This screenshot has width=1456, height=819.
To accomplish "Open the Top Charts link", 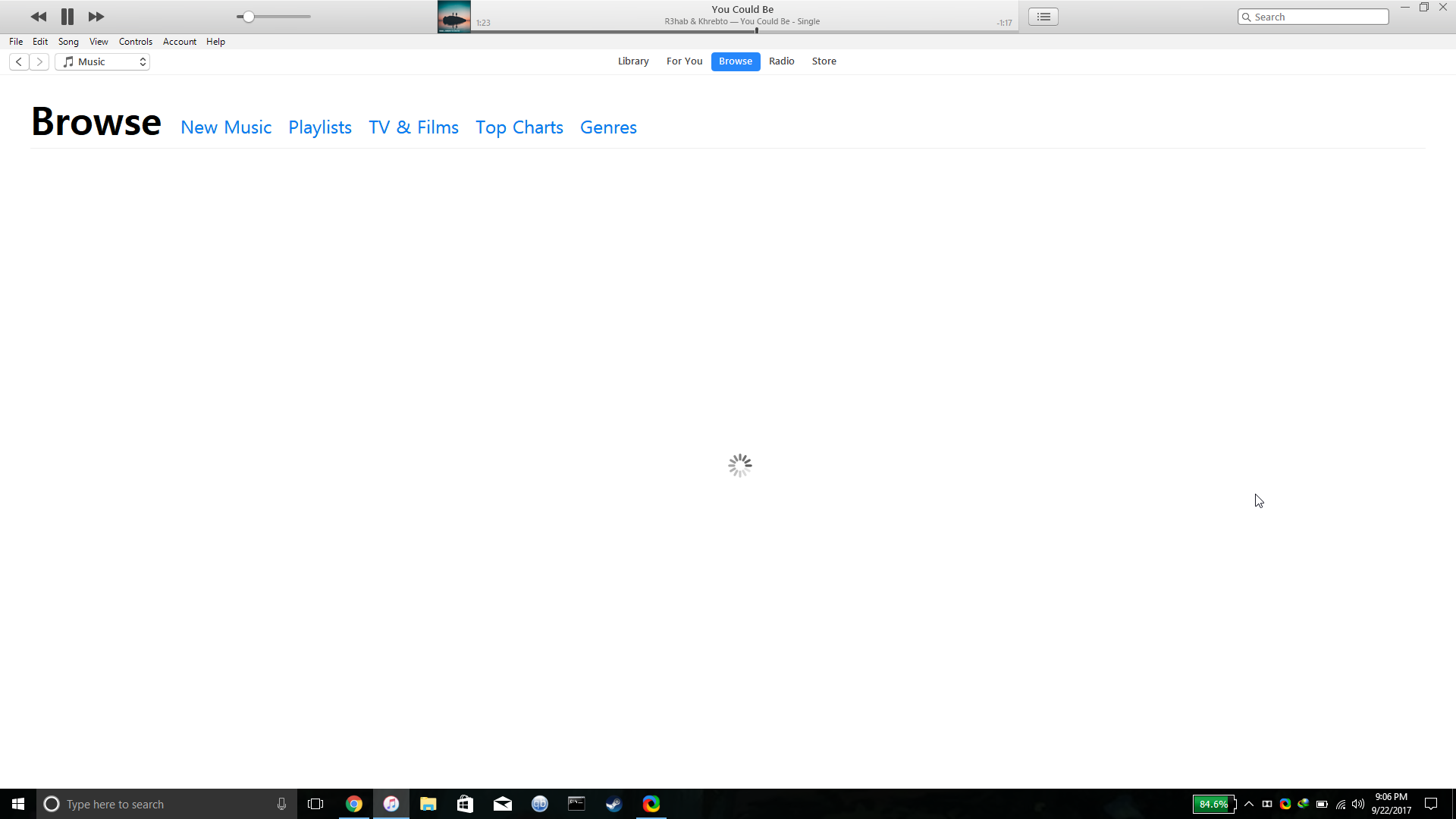I will (519, 127).
